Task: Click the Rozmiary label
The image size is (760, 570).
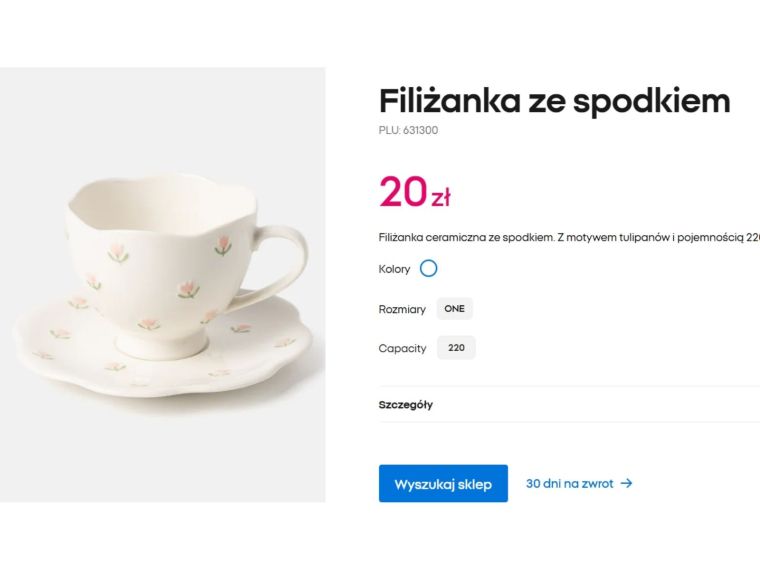Action: point(402,309)
